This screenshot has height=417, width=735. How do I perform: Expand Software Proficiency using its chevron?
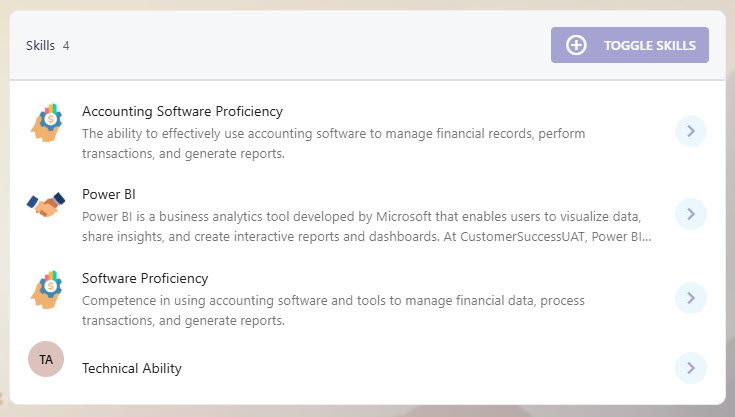(691, 298)
